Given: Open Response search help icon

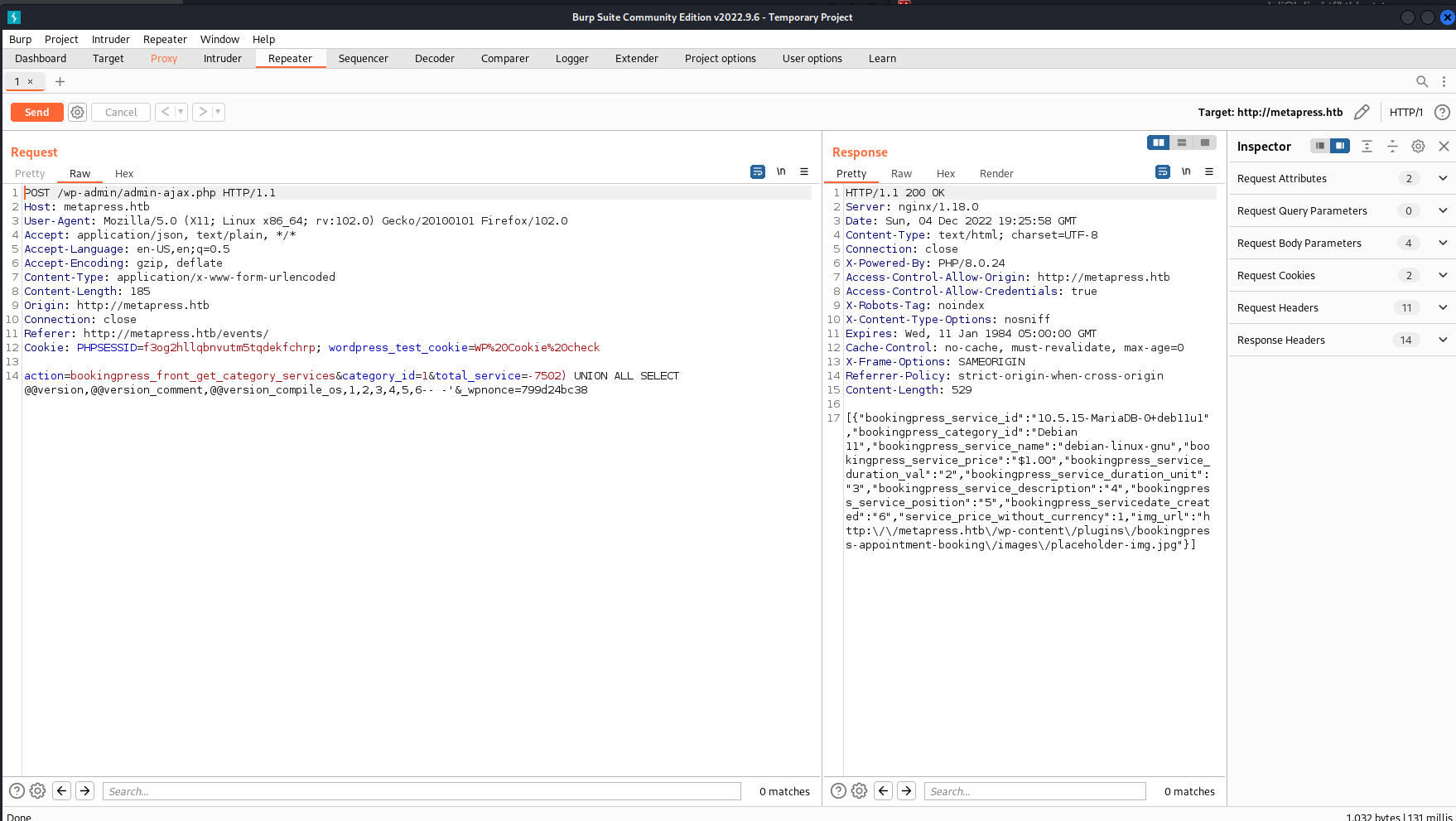Looking at the screenshot, I should click(838, 791).
